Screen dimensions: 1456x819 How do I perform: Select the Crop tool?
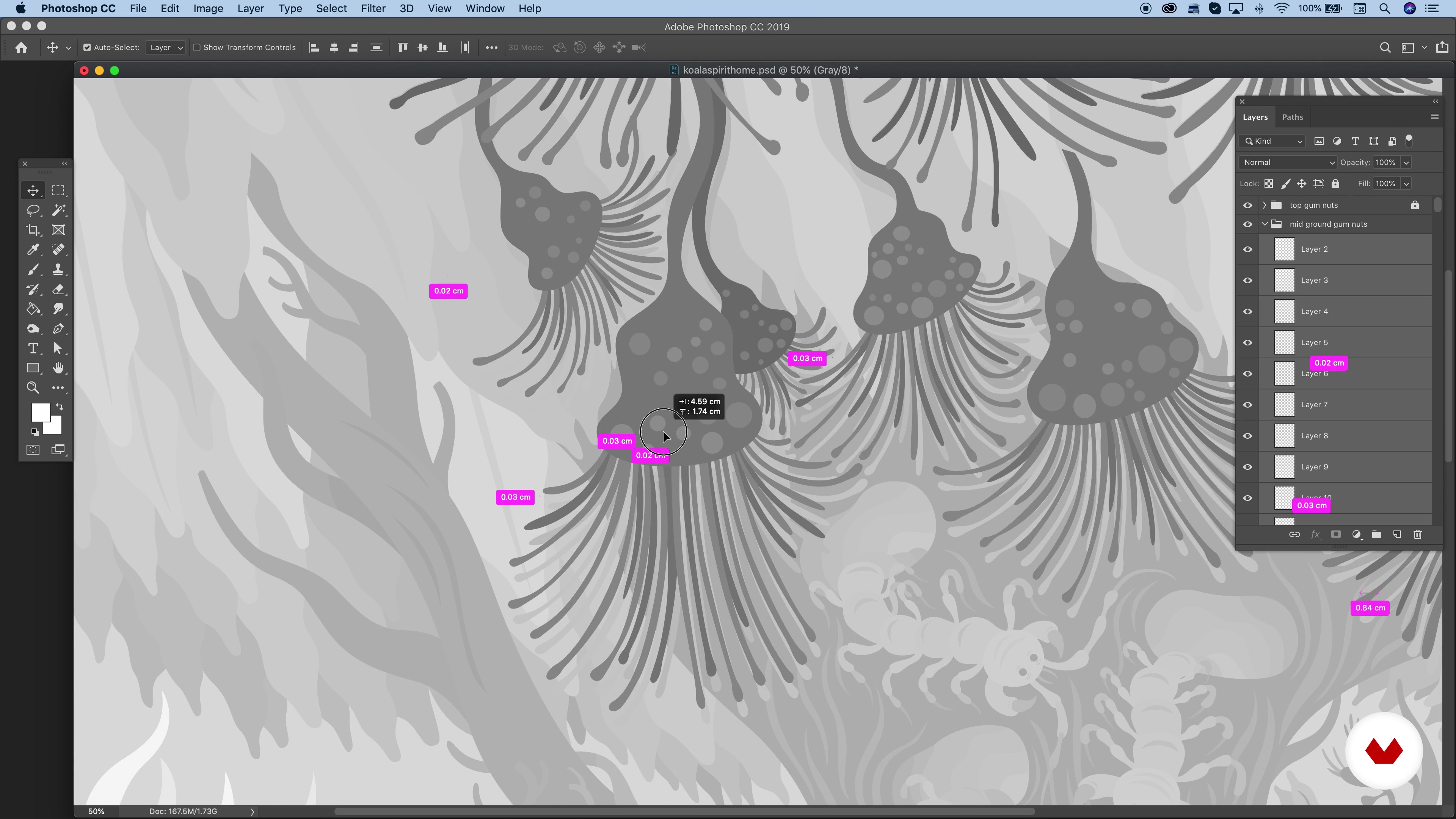[33, 230]
